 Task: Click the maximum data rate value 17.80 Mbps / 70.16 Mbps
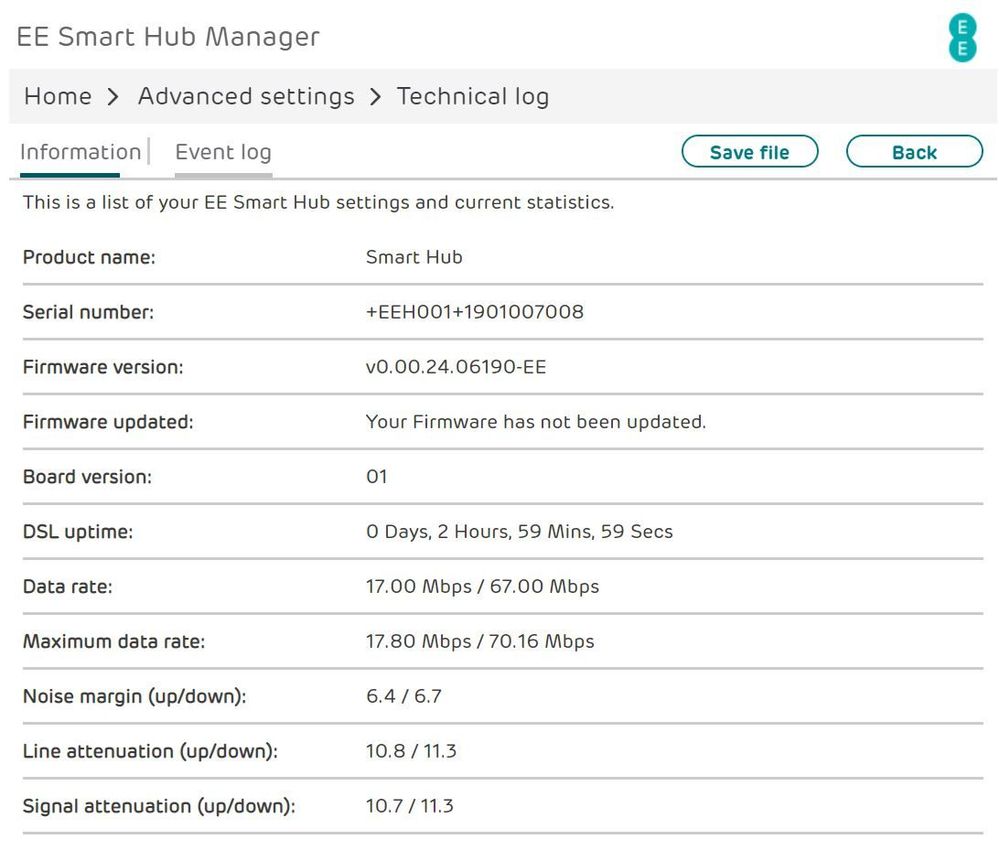(x=480, y=642)
